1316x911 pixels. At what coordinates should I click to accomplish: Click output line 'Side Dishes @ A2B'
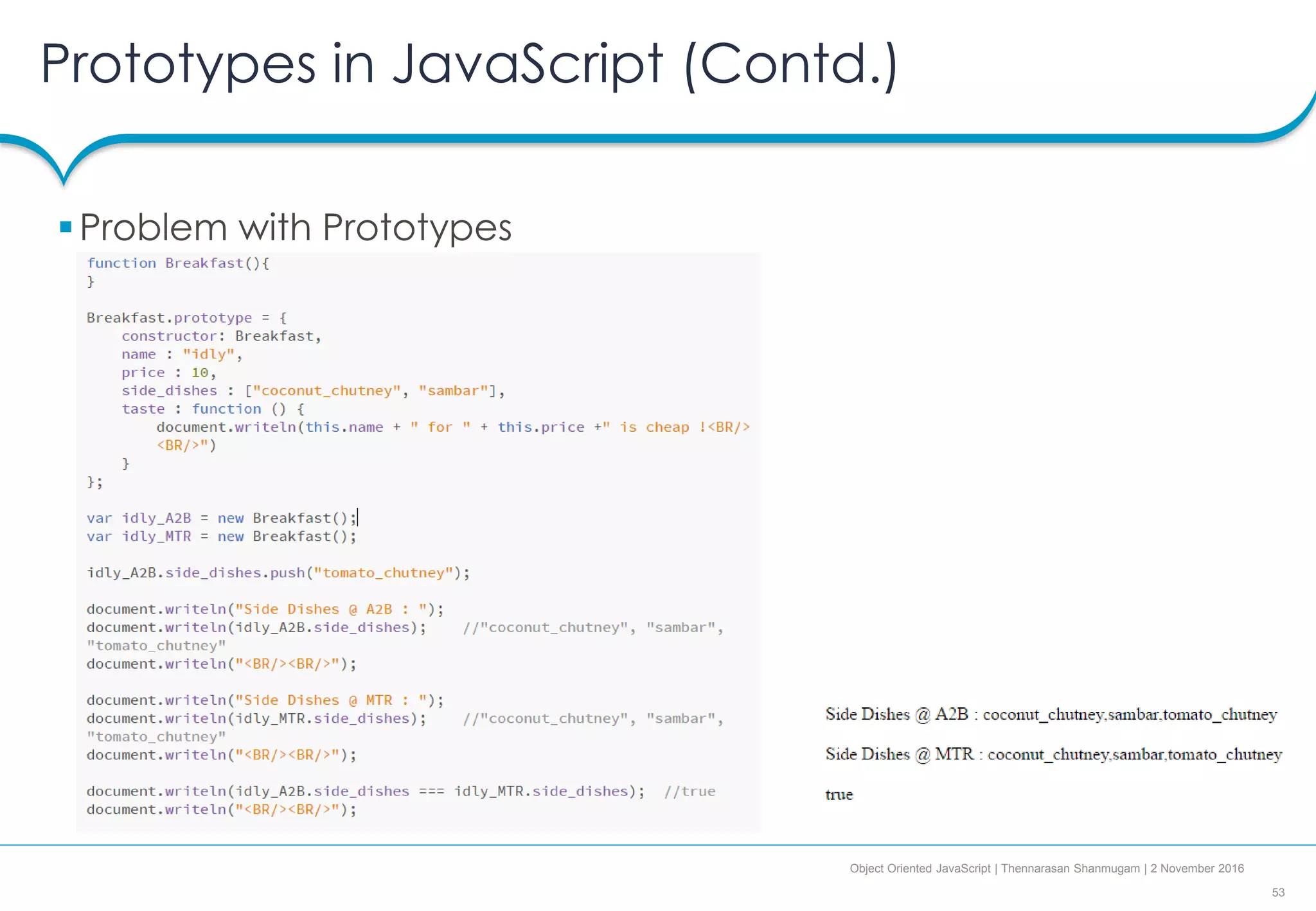point(1051,714)
